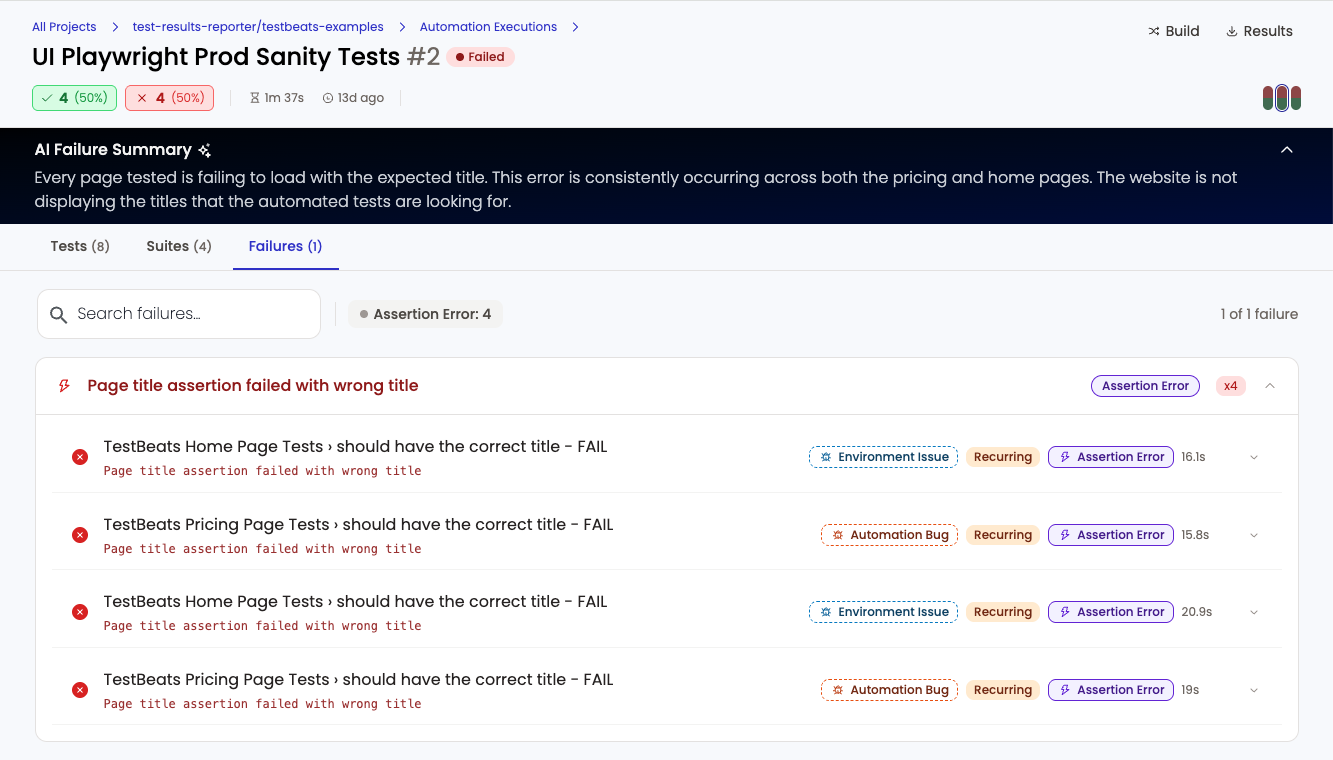
Task: Click the lightning icon beside the failure group title
Action: point(65,386)
